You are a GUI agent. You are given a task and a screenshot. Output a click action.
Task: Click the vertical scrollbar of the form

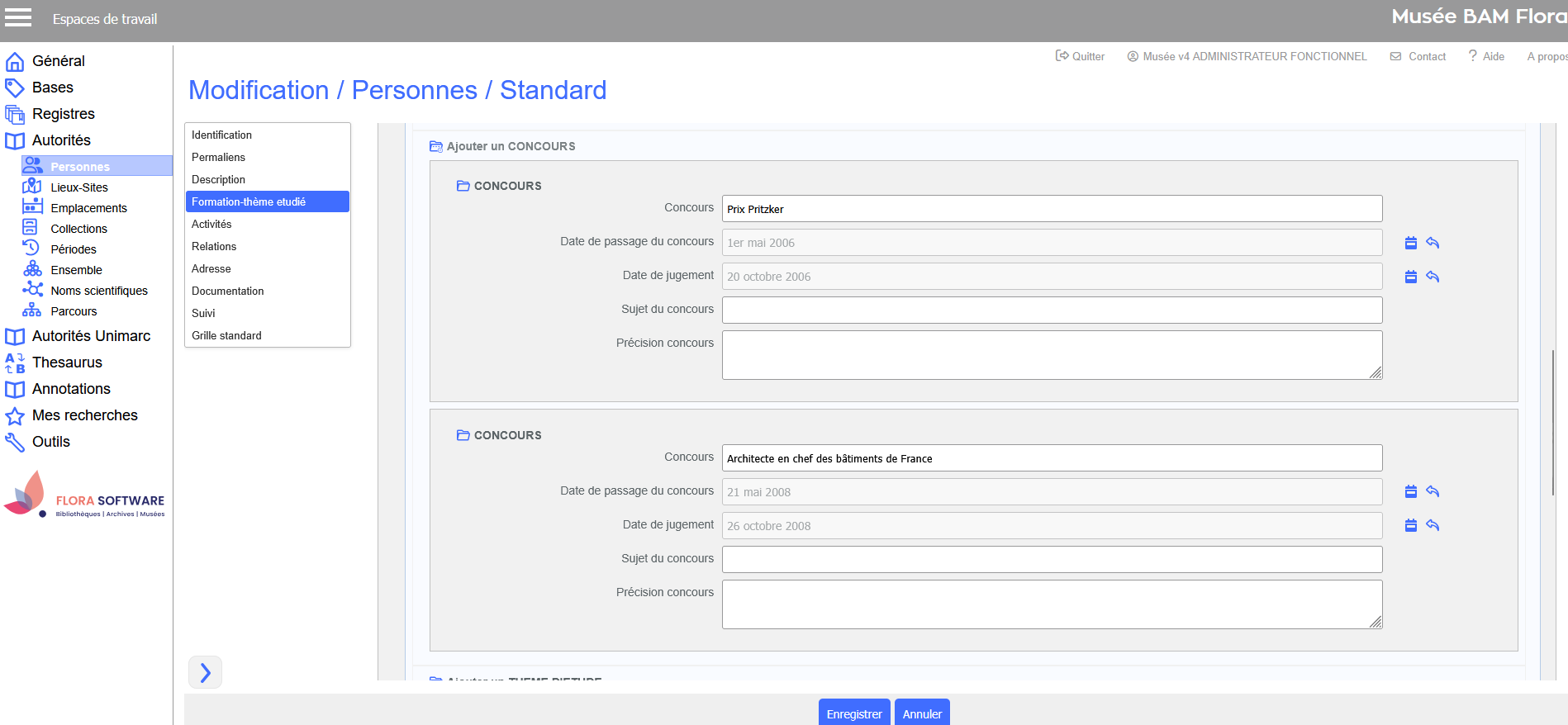click(x=1553, y=413)
